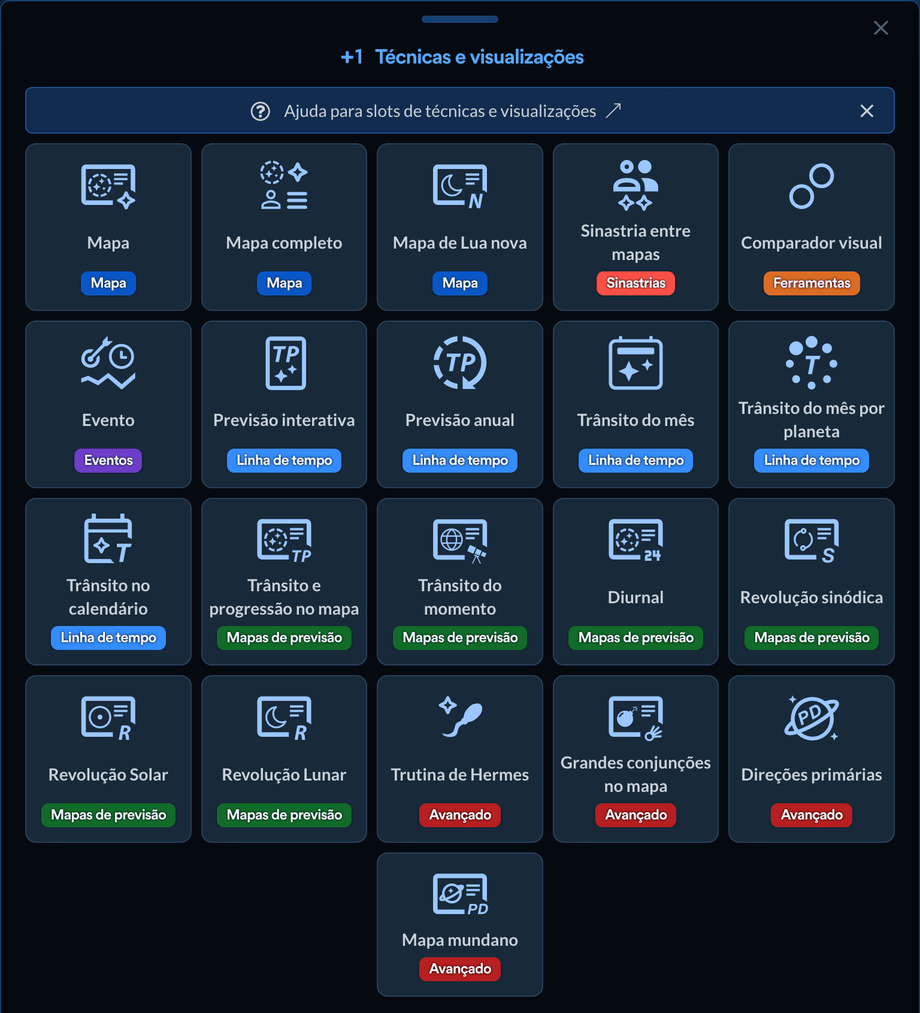
Task: Open the Mapa de Lua nova icon
Action: [459, 187]
